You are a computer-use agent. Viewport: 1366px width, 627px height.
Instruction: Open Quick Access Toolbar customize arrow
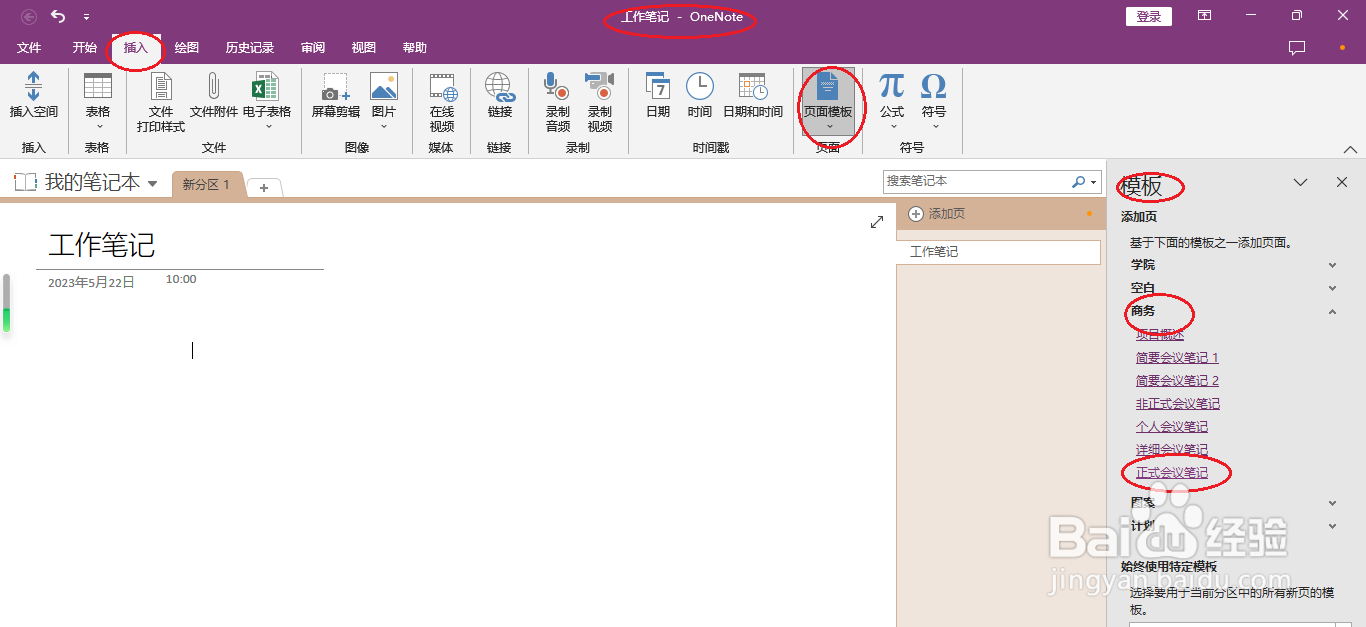pos(86,17)
